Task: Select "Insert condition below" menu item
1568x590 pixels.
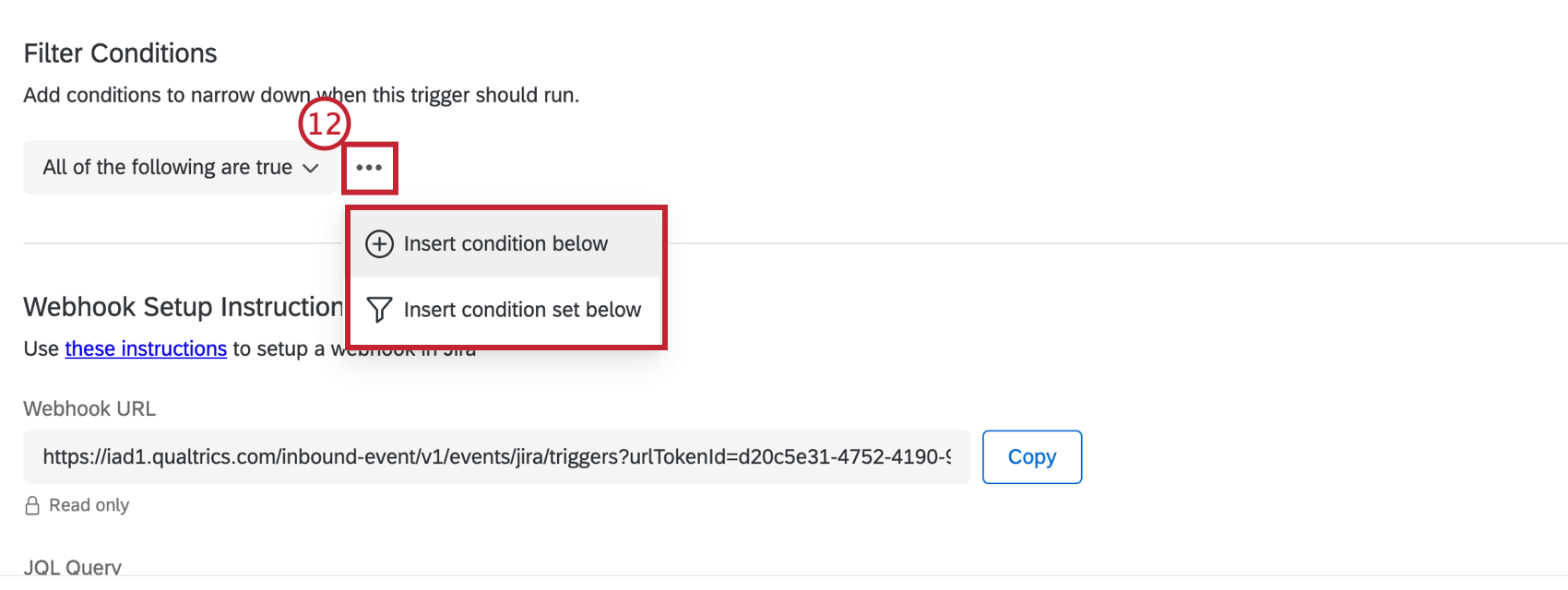Action: pyautogui.click(x=505, y=244)
